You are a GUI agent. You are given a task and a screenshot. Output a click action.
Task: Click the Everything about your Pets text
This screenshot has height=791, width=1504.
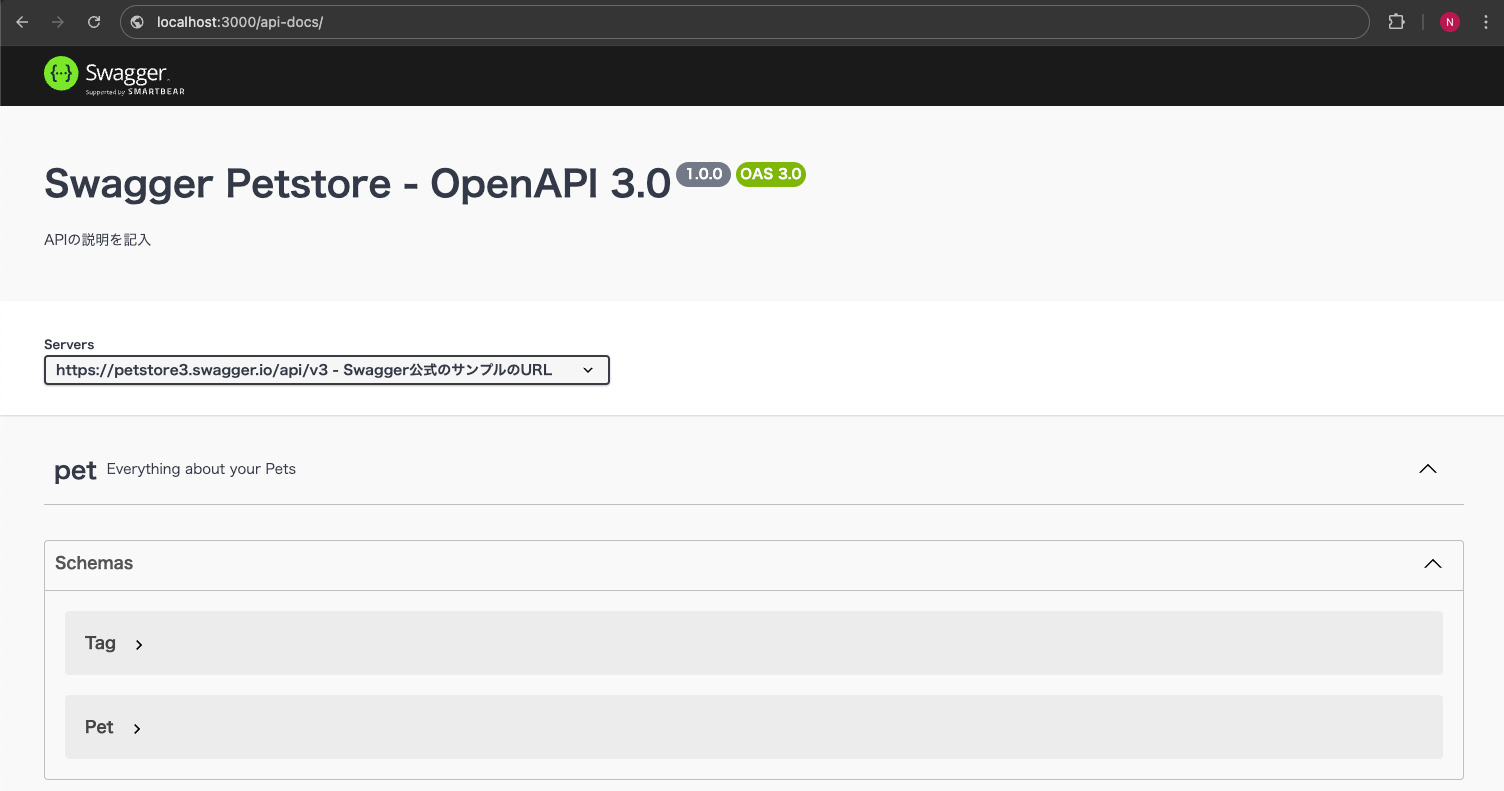point(201,469)
